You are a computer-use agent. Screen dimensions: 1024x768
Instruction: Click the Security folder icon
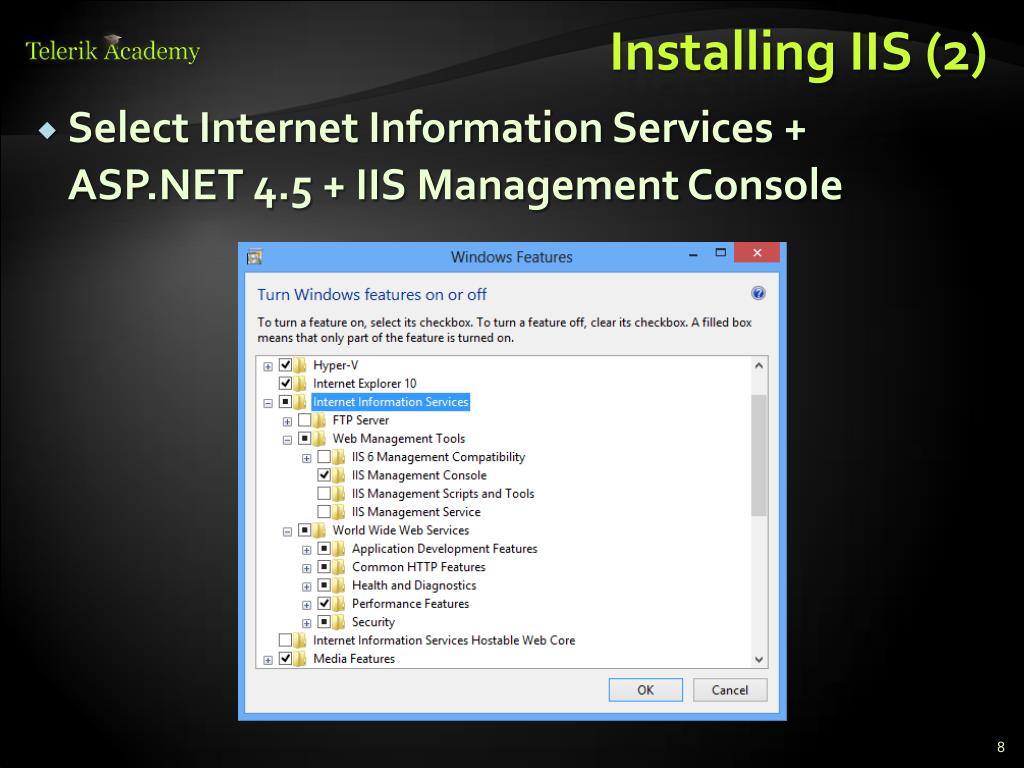[x=339, y=622]
